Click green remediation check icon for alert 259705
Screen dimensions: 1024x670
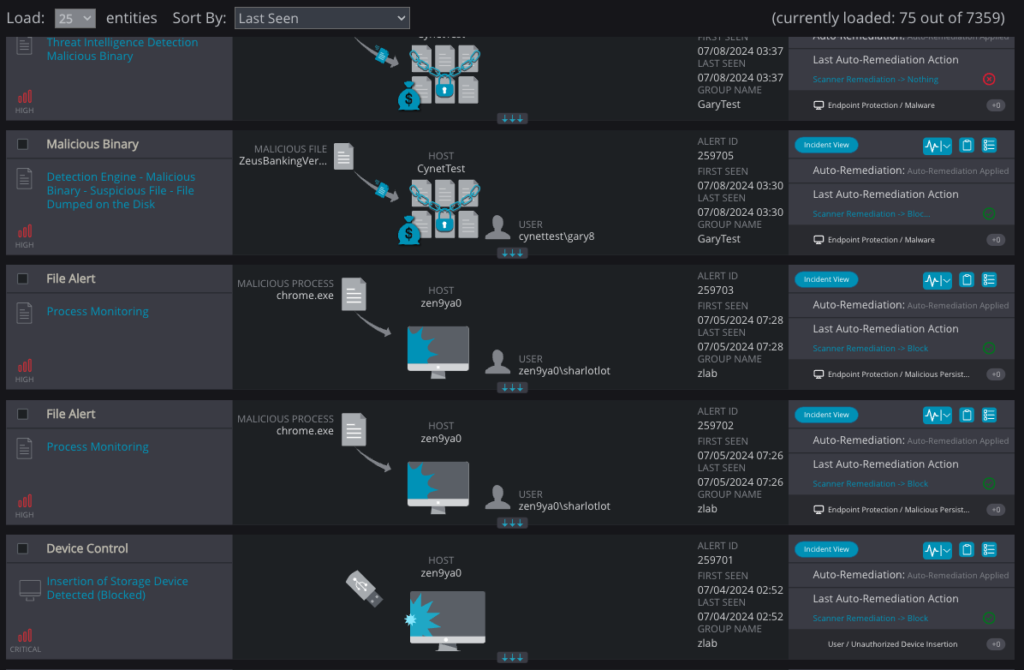989,214
